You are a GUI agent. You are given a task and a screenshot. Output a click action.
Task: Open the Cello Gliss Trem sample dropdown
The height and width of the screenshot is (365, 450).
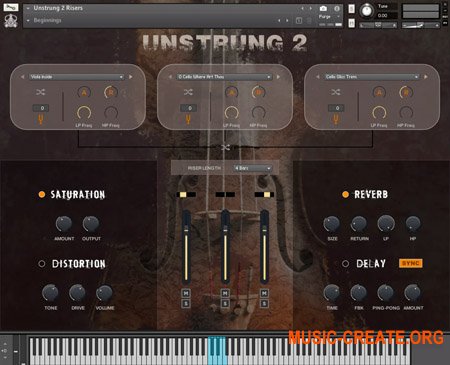click(x=372, y=77)
